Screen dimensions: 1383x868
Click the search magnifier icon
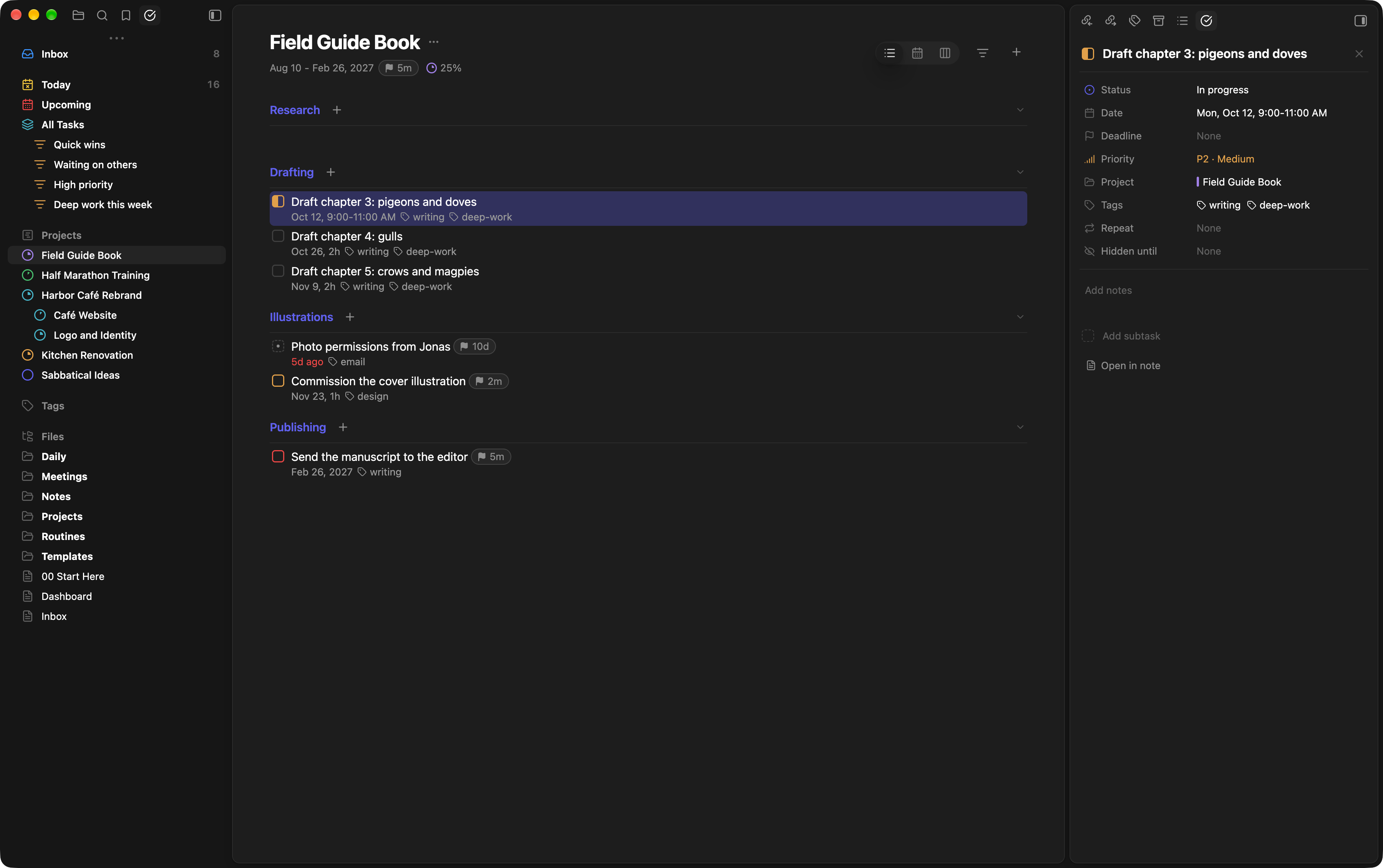(x=102, y=15)
